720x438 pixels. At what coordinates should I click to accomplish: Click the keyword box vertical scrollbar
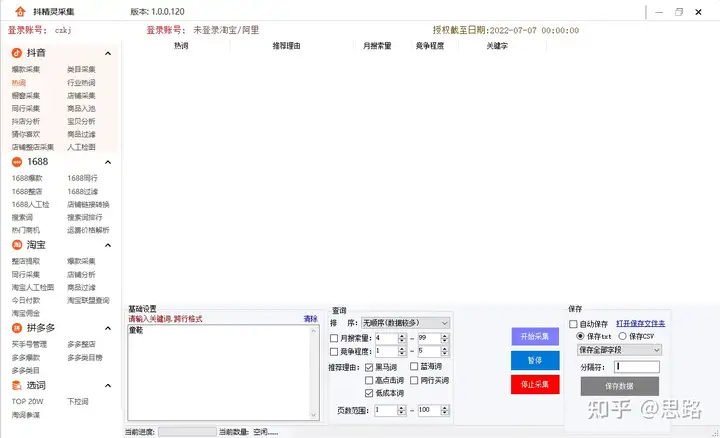pos(315,372)
